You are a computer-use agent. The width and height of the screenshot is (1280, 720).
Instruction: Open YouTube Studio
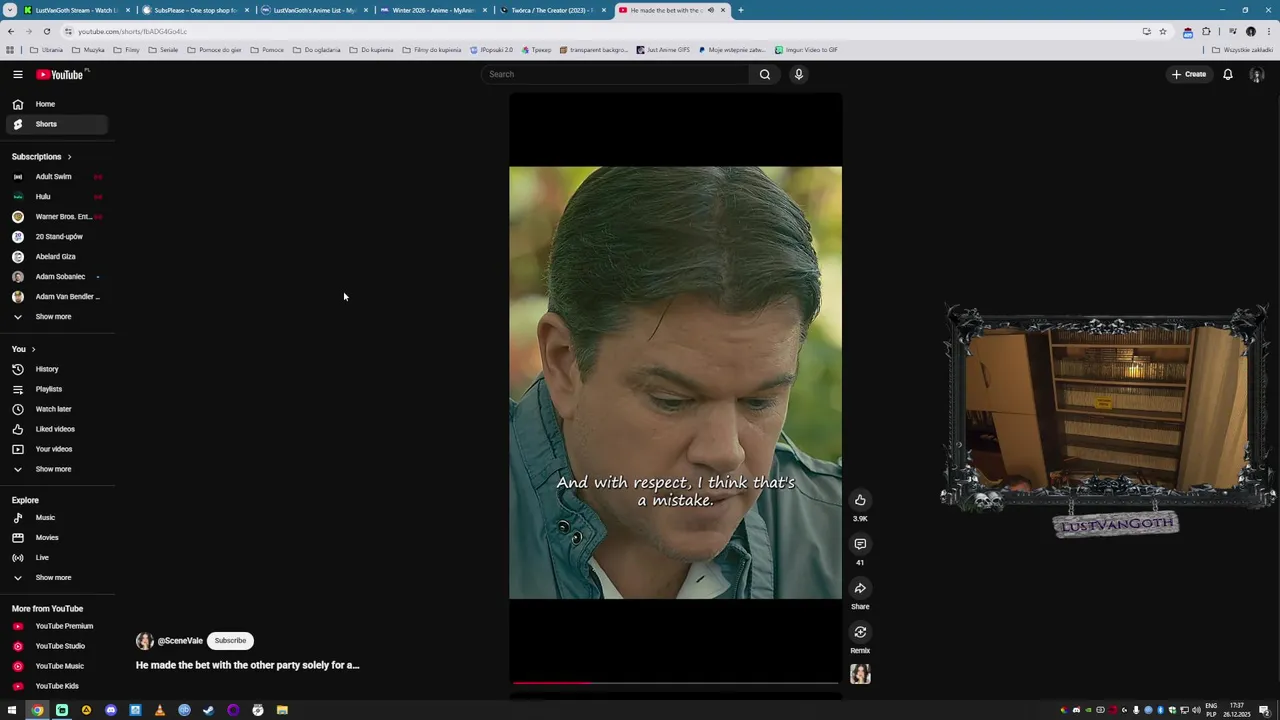tap(56, 646)
